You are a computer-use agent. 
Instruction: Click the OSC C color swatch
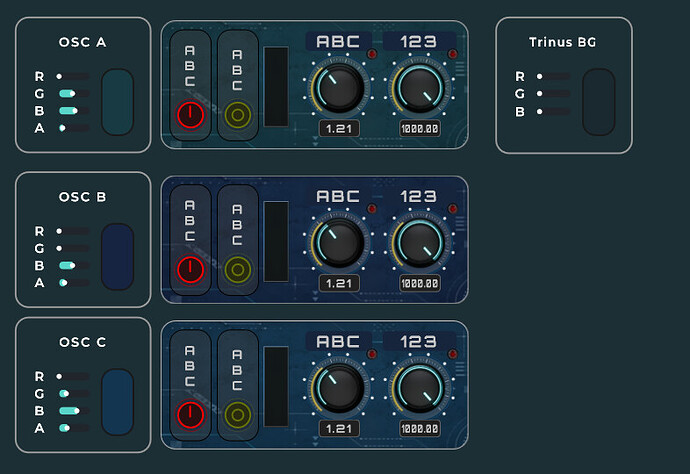(x=117, y=402)
